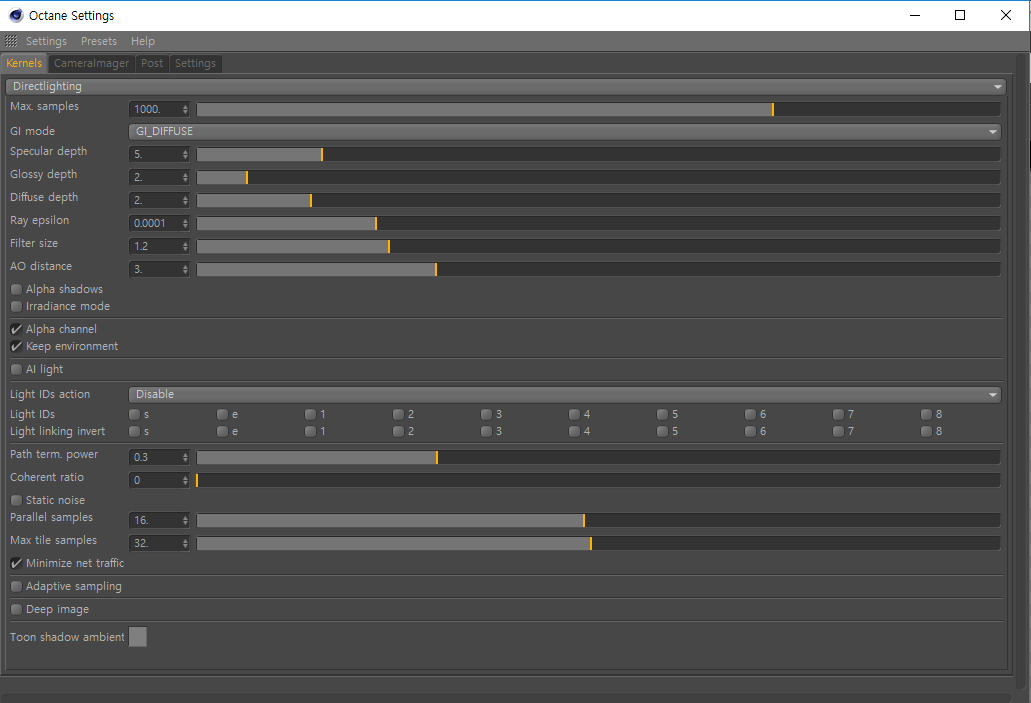Open the Help menu

point(143,41)
